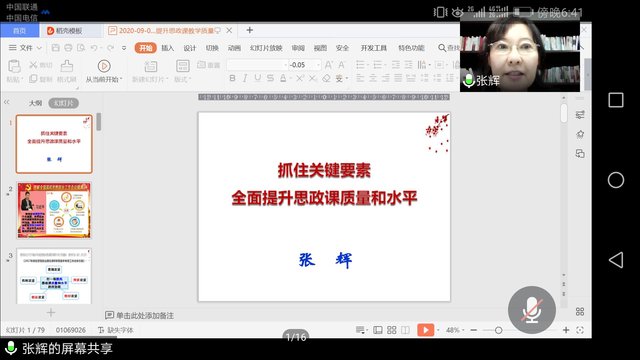Switch to reading view book icon
This screenshot has width=640, height=360.
(x=405, y=330)
